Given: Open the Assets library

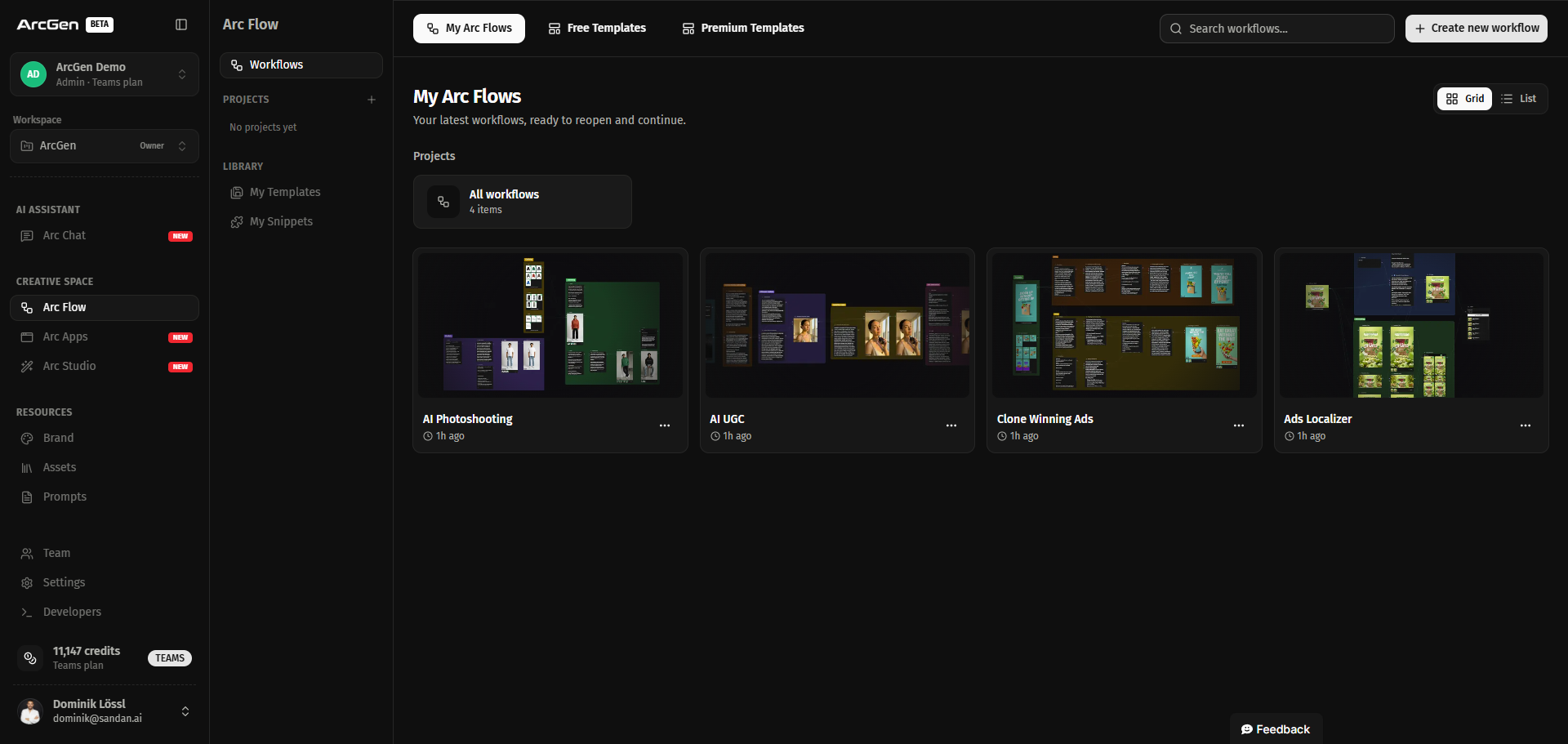Looking at the screenshot, I should (x=105, y=467).
